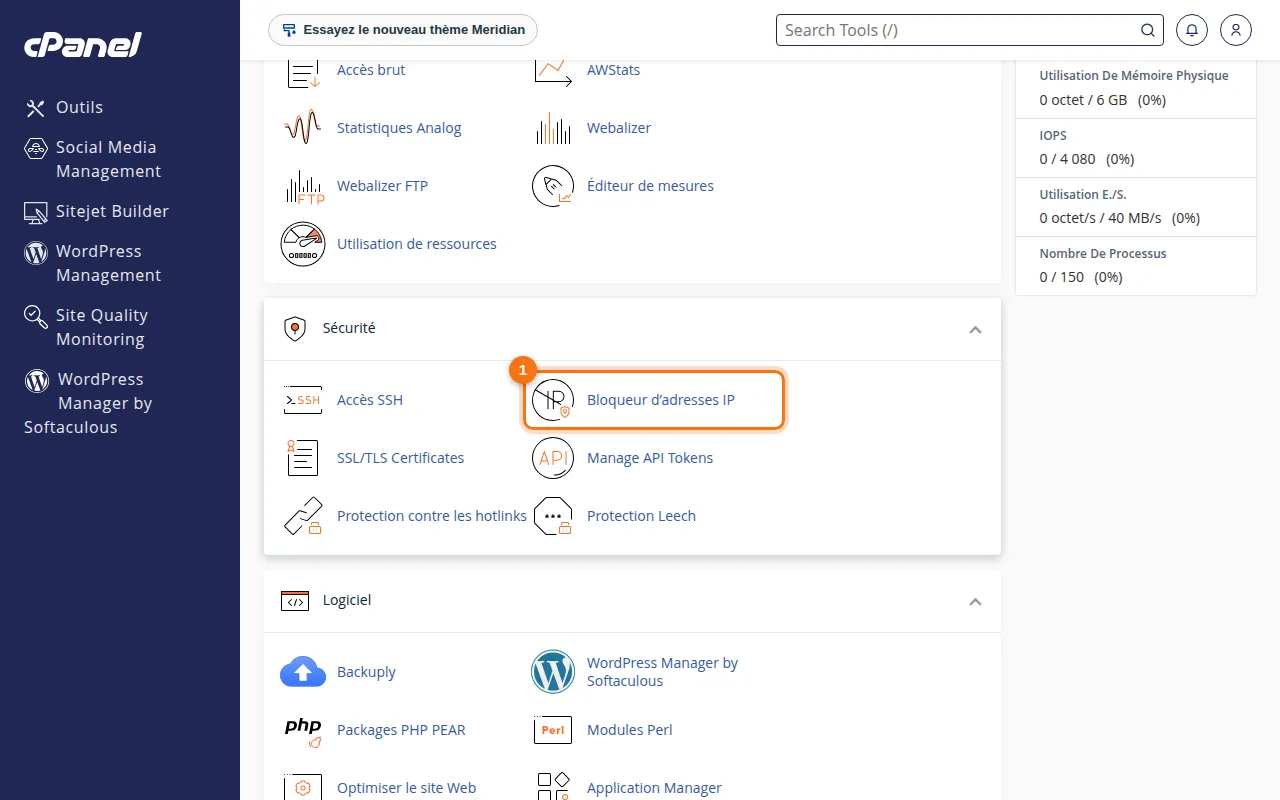Click the WordPress Manager by Softaculous logo icon
This screenshot has height=800, width=1280.
(553, 672)
